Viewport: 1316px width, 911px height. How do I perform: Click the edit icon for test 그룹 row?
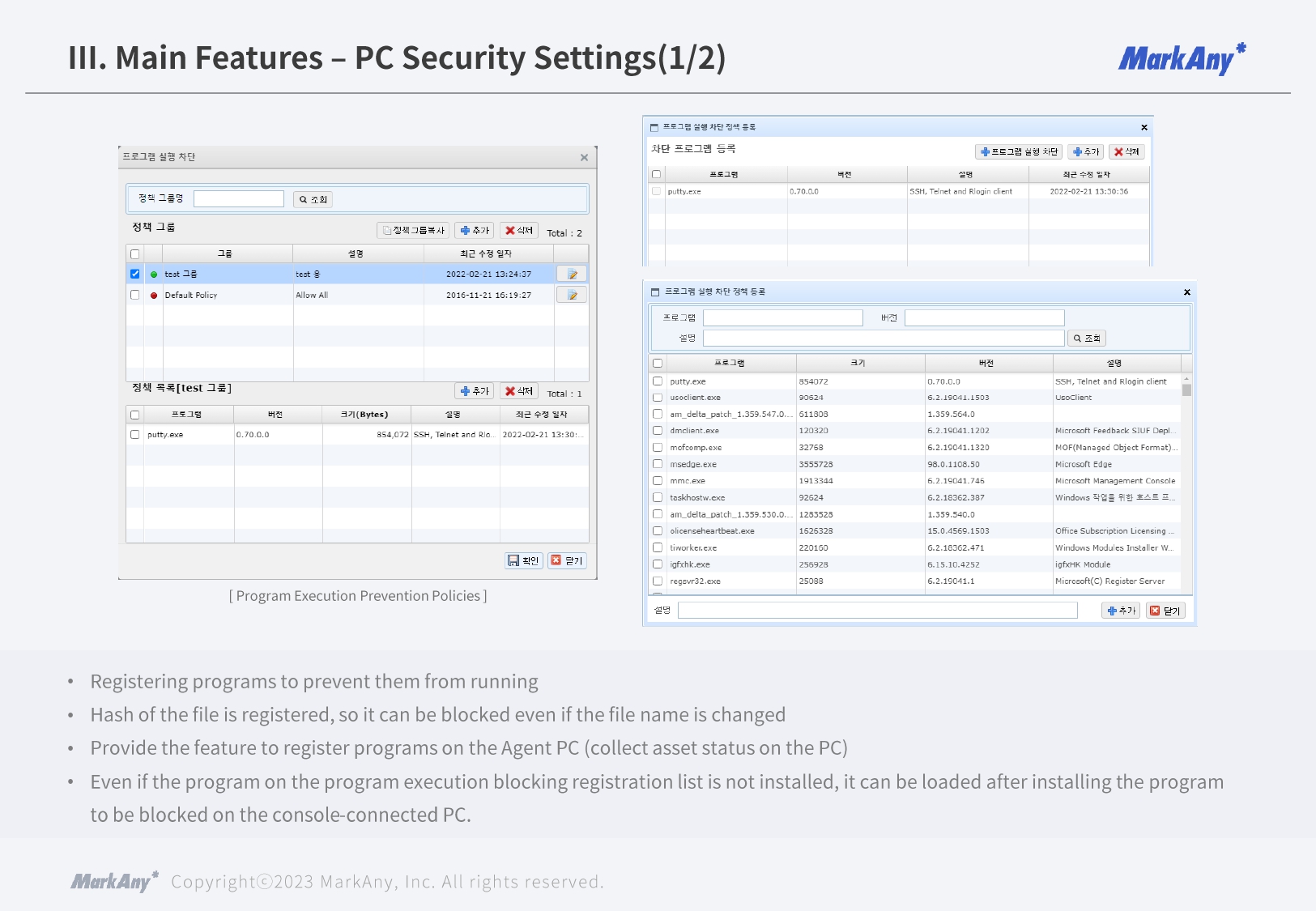tap(572, 275)
